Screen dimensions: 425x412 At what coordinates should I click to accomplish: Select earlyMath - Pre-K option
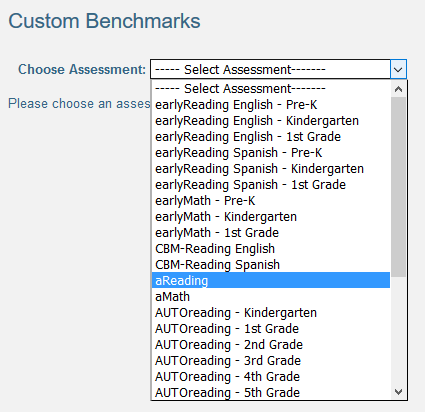coord(271,201)
